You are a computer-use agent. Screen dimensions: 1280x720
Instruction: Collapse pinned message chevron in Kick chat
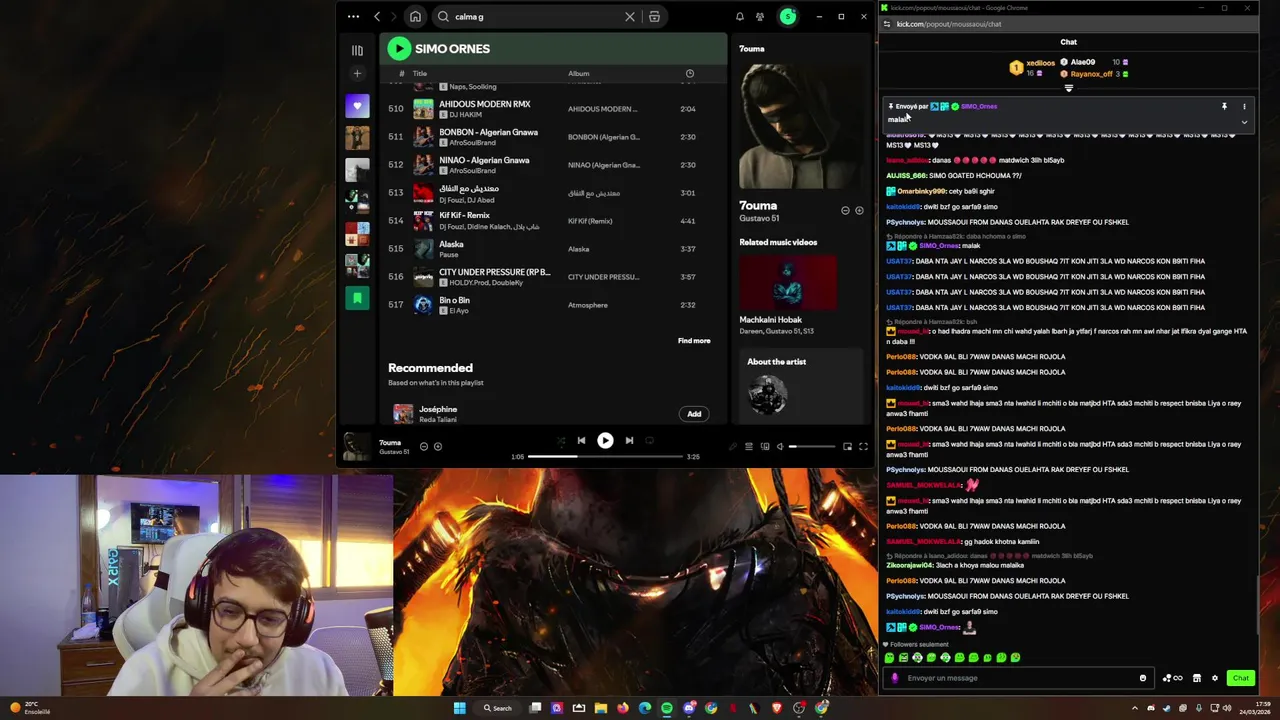(1244, 122)
